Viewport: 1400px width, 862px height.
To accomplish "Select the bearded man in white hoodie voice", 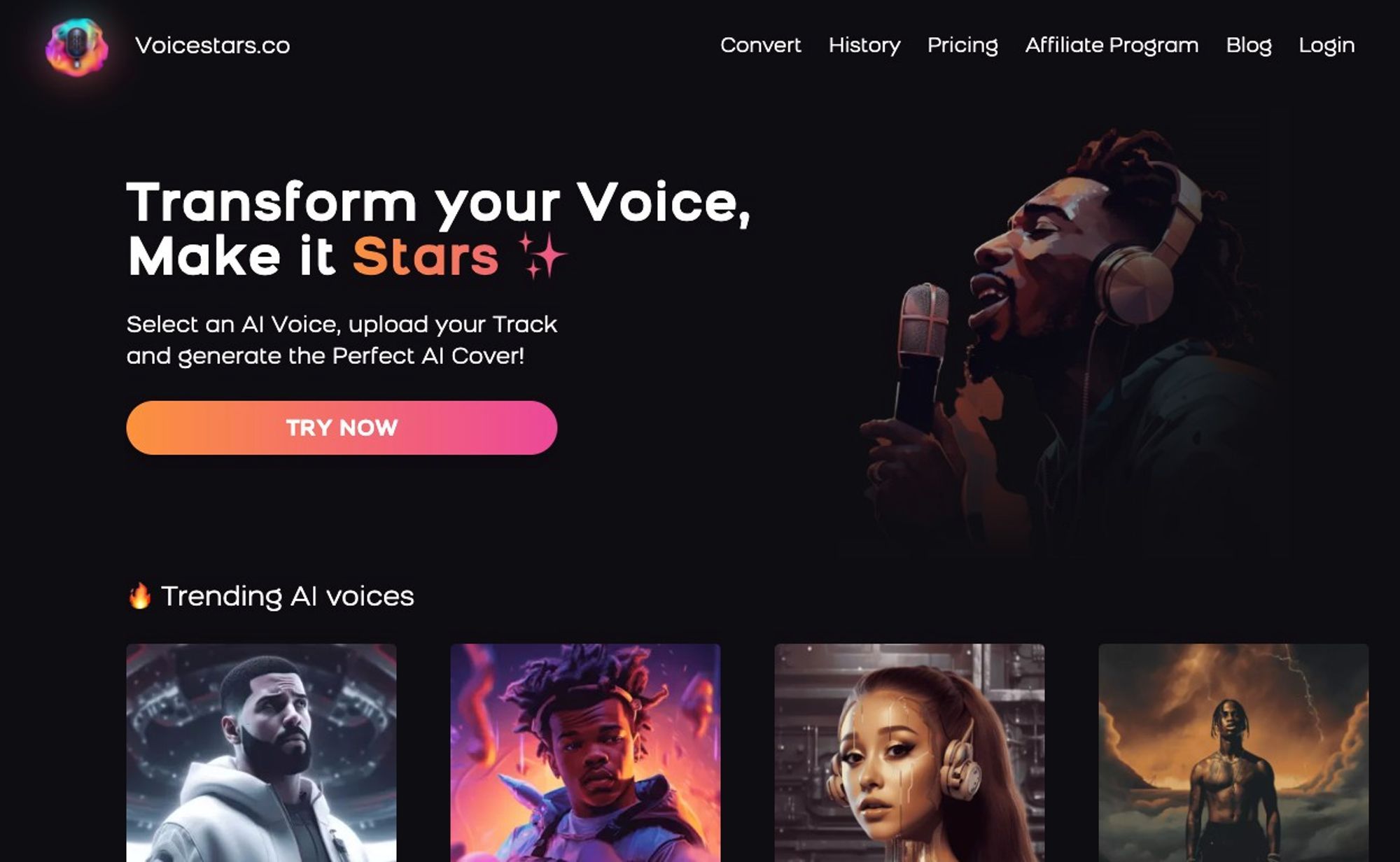I will tap(261, 753).
